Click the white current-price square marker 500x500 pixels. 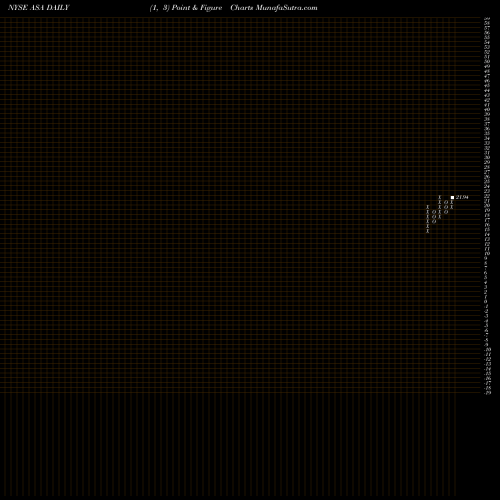tap(452, 197)
